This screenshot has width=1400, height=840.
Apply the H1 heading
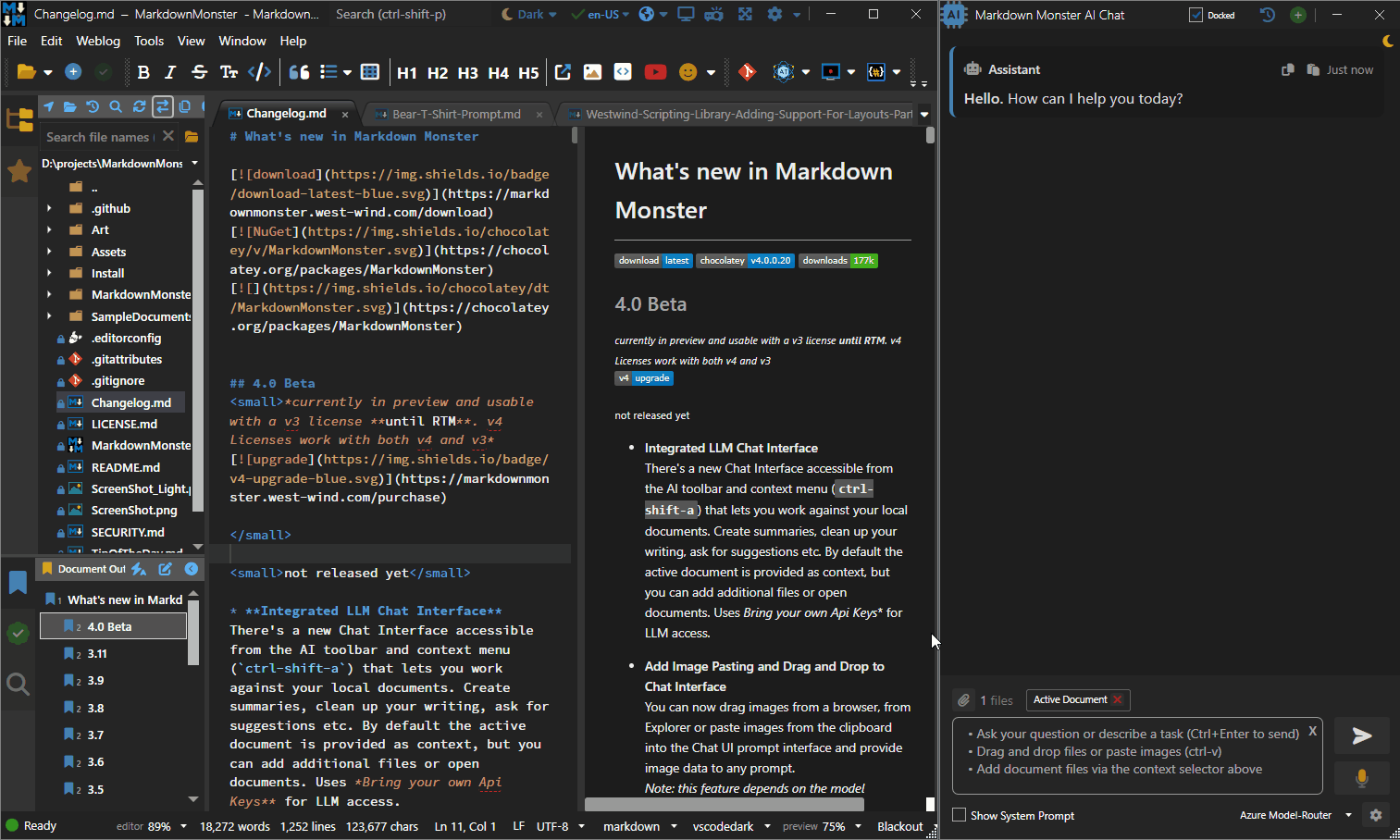click(x=407, y=73)
